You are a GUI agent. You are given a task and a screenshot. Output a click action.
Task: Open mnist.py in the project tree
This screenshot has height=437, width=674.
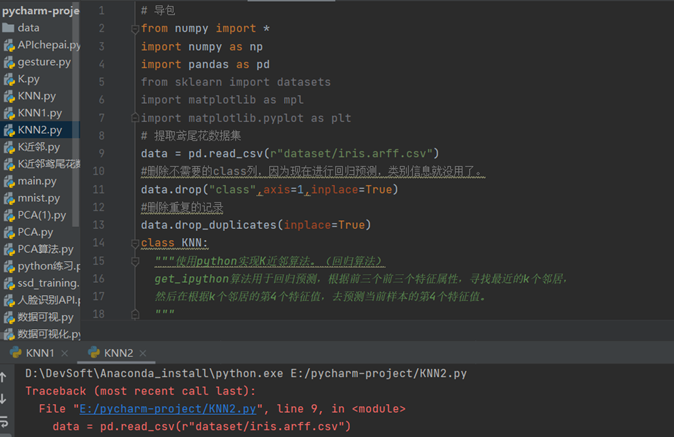click(39, 198)
